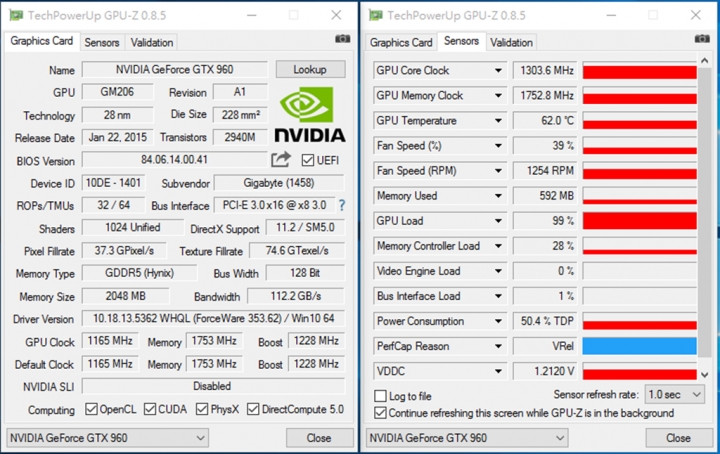Open the Memory Used sensor dropdown

[498, 196]
